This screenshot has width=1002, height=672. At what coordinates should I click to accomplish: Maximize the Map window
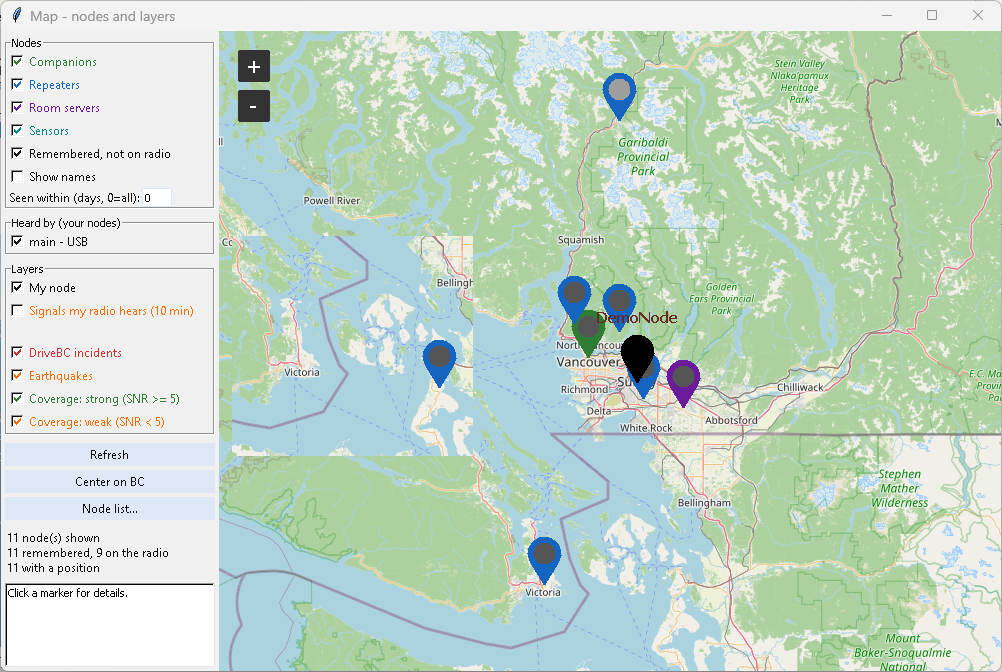932,15
